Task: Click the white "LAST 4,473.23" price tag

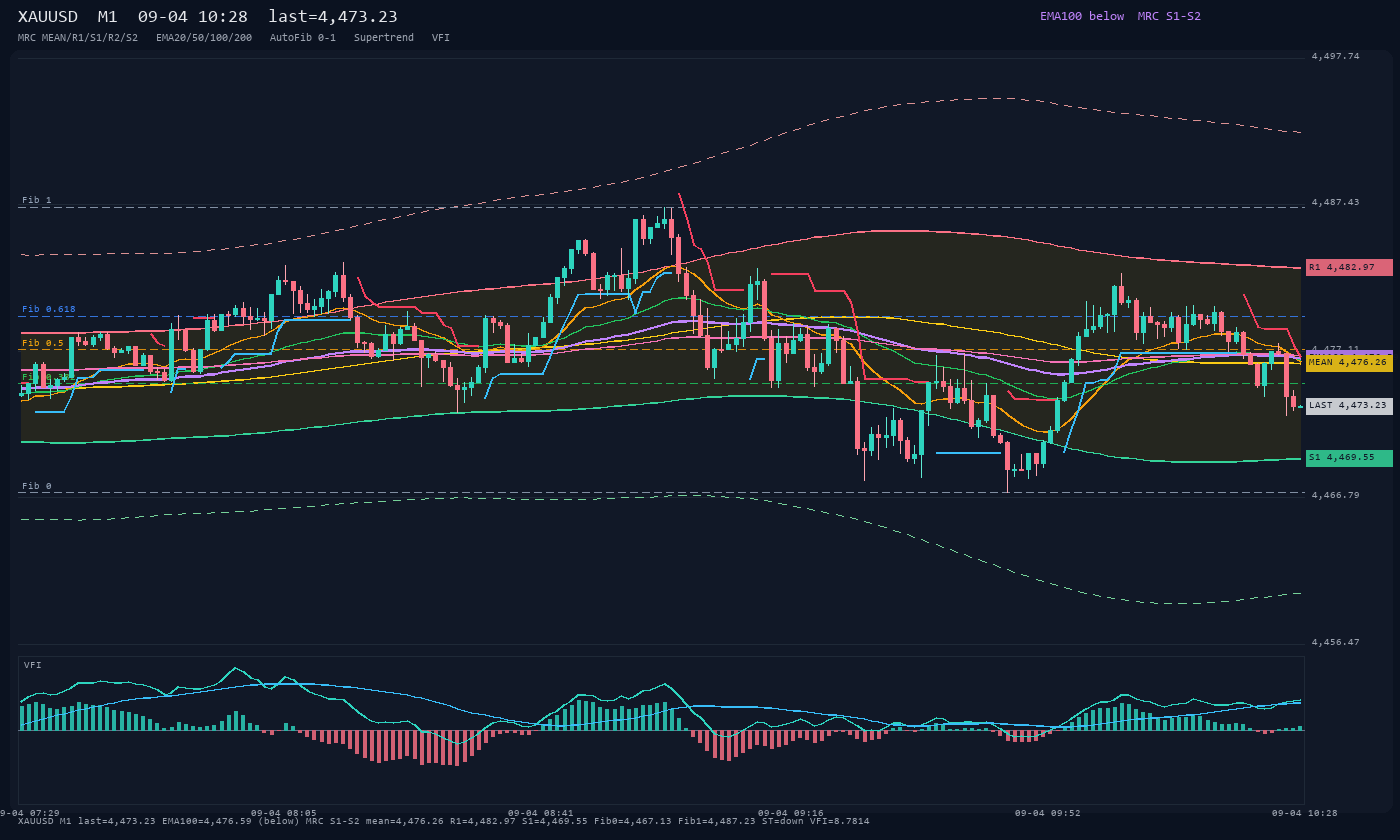Action: point(1349,405)
